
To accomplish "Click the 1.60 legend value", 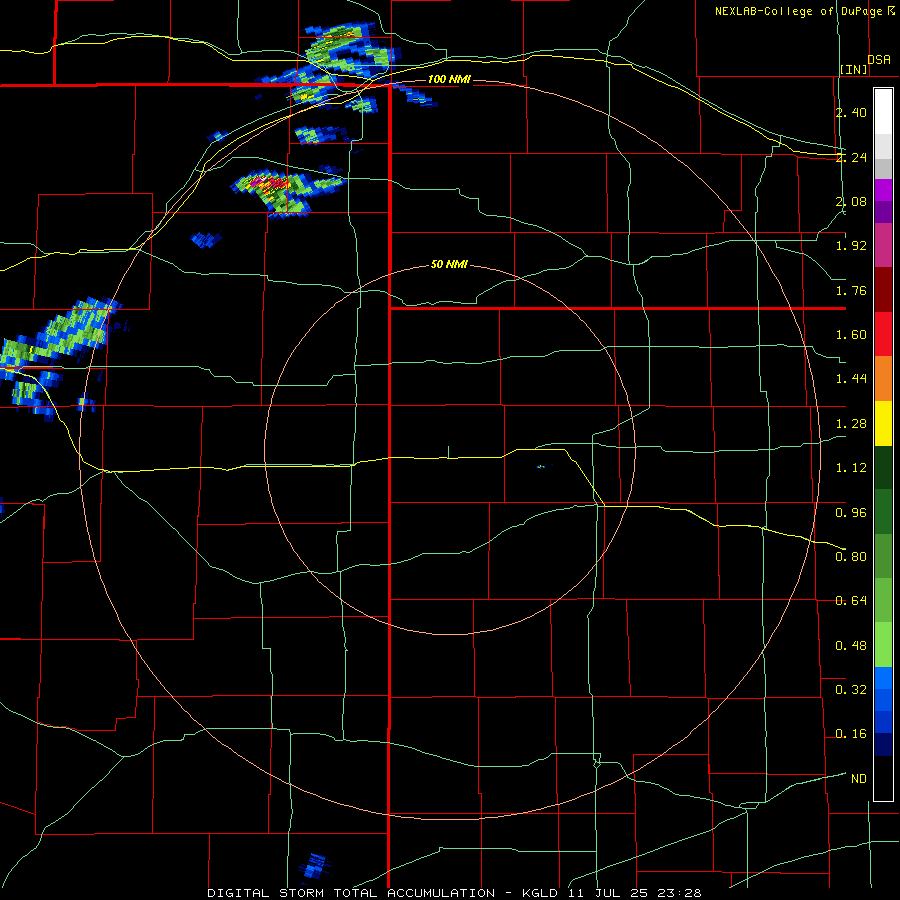I will (851, 335).
